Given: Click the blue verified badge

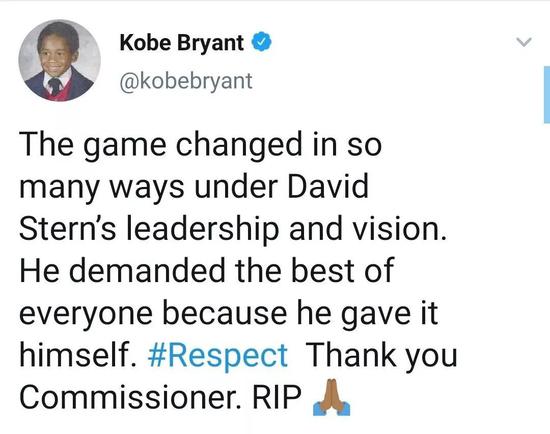Looking at the screenshot, I should pyautogui.click(x=261, y=42).
